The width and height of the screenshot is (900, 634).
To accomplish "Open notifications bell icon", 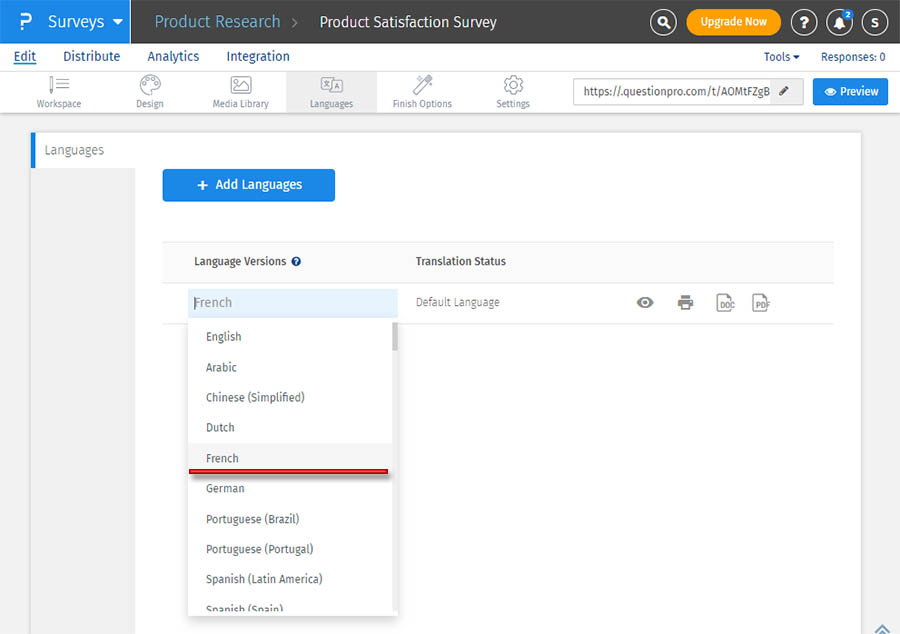I will click(839, 22).
